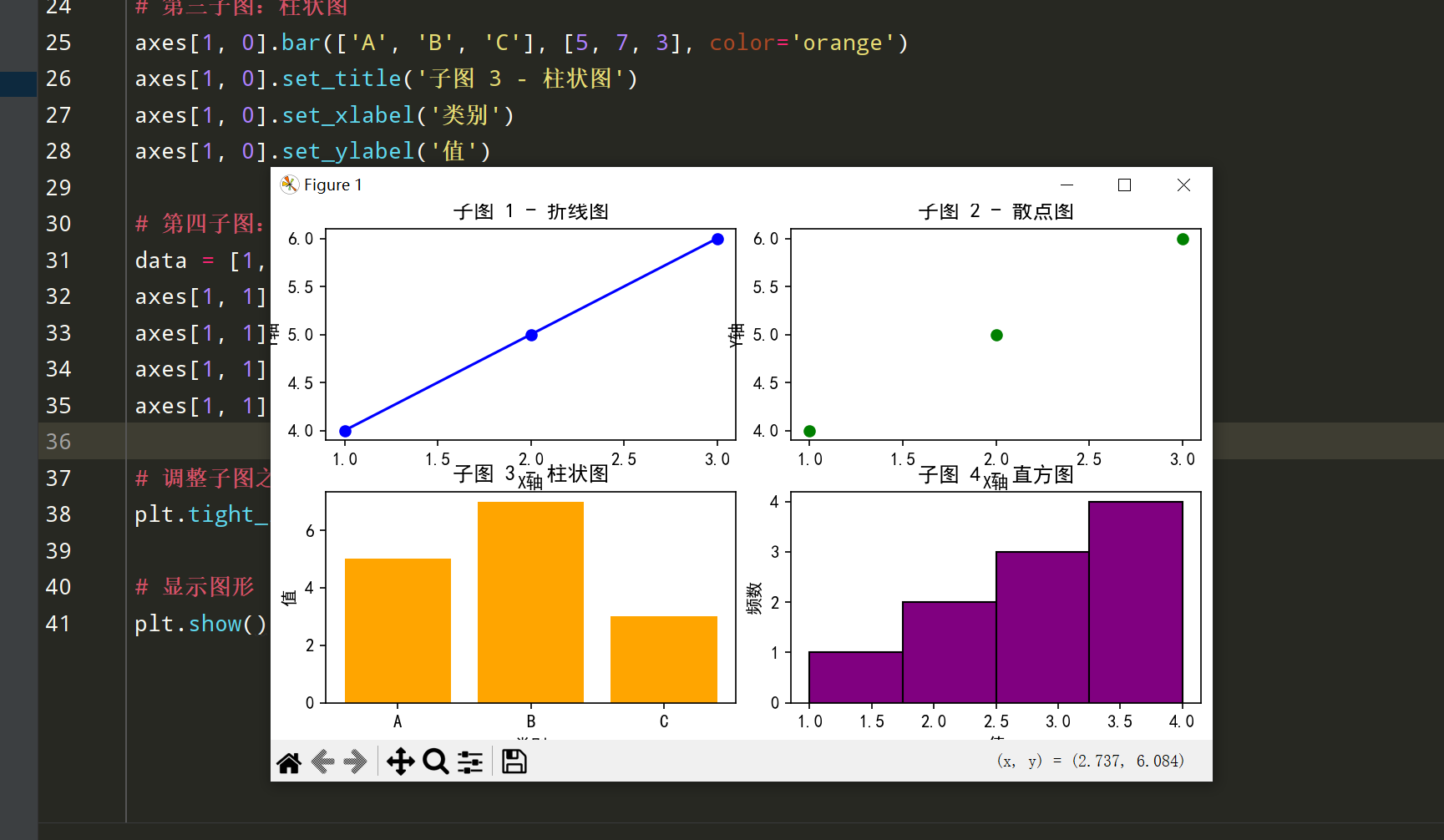Click the subplot 2 scatter chart title
This screenshot has height=840, width=1444.
pos(996,211)
